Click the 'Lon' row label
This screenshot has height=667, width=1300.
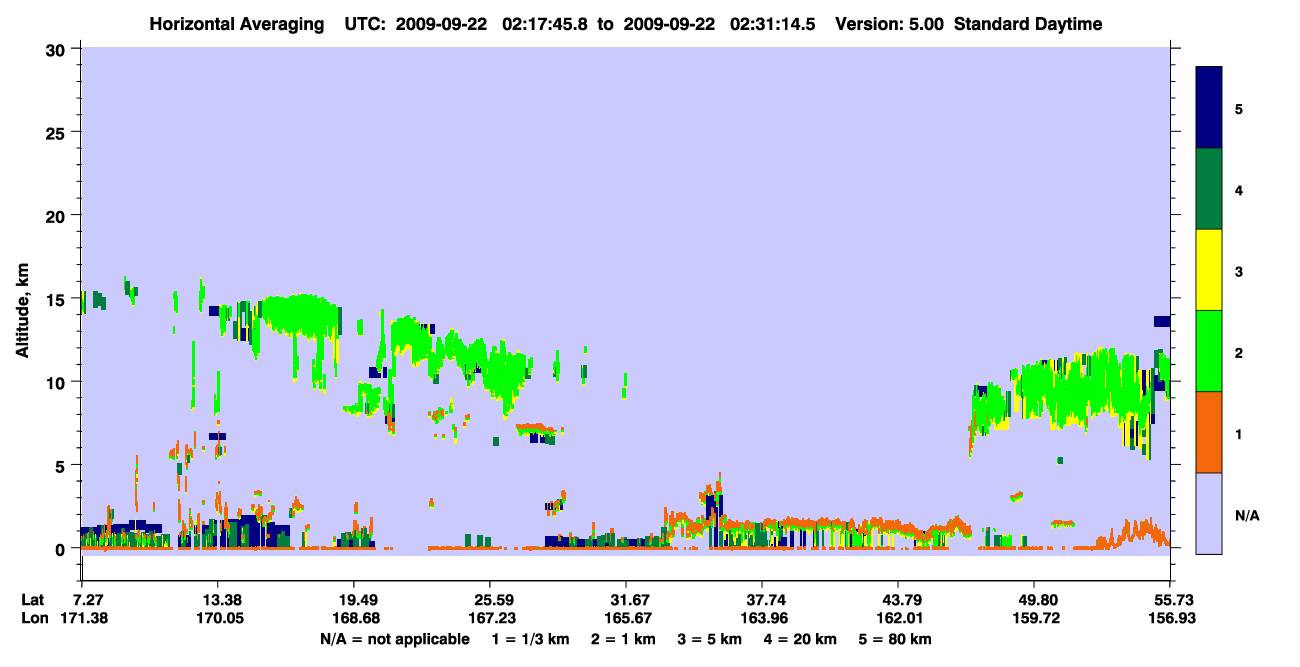pyautogui.click(x=34, y=619)
